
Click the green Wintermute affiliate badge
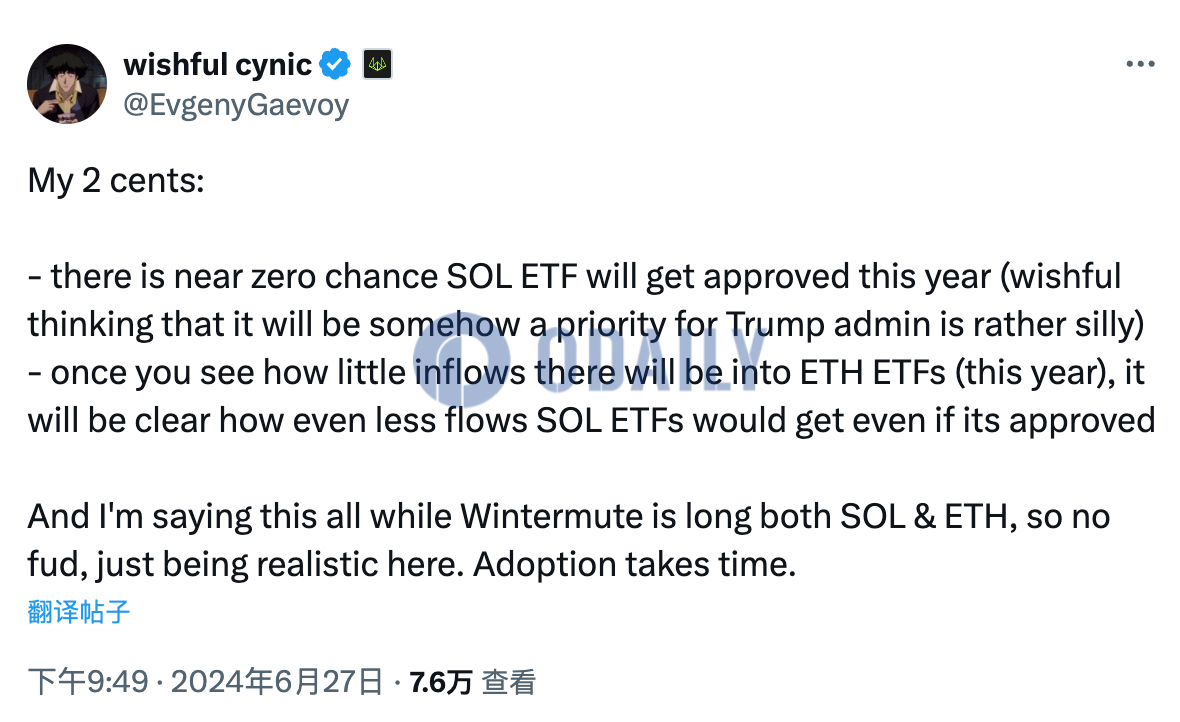click(x=378, y=64)
